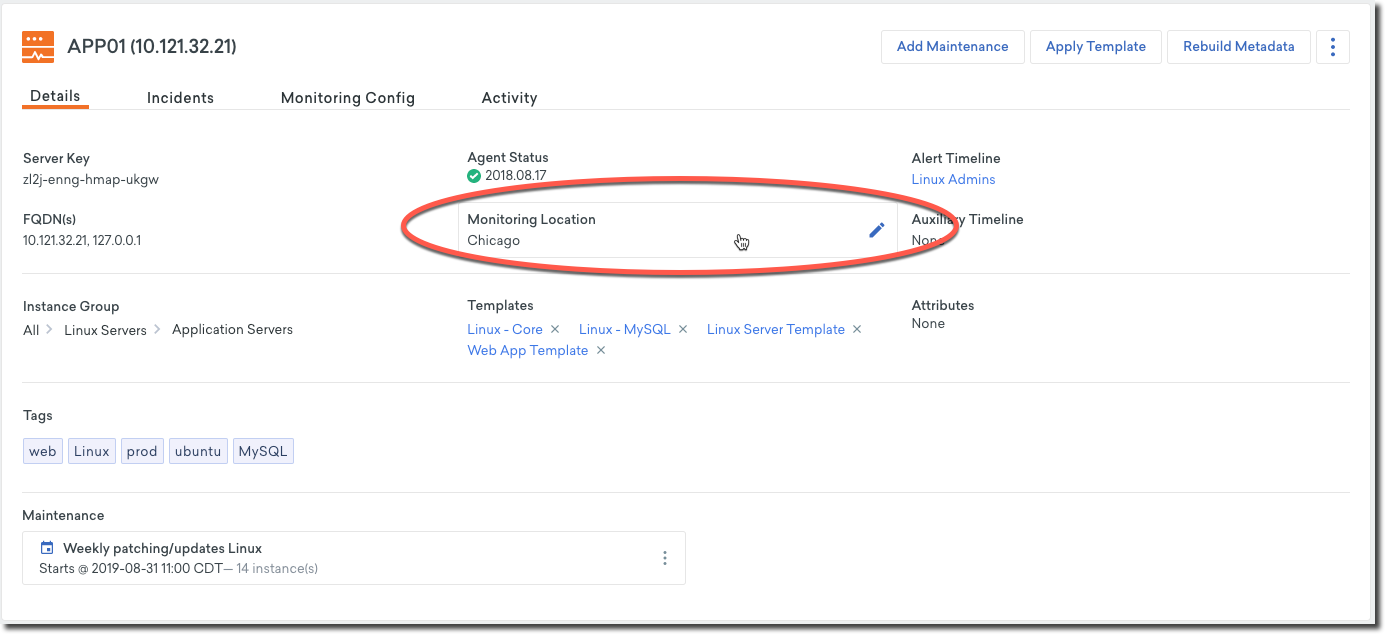Open the Web App Template link

point(527,350)
